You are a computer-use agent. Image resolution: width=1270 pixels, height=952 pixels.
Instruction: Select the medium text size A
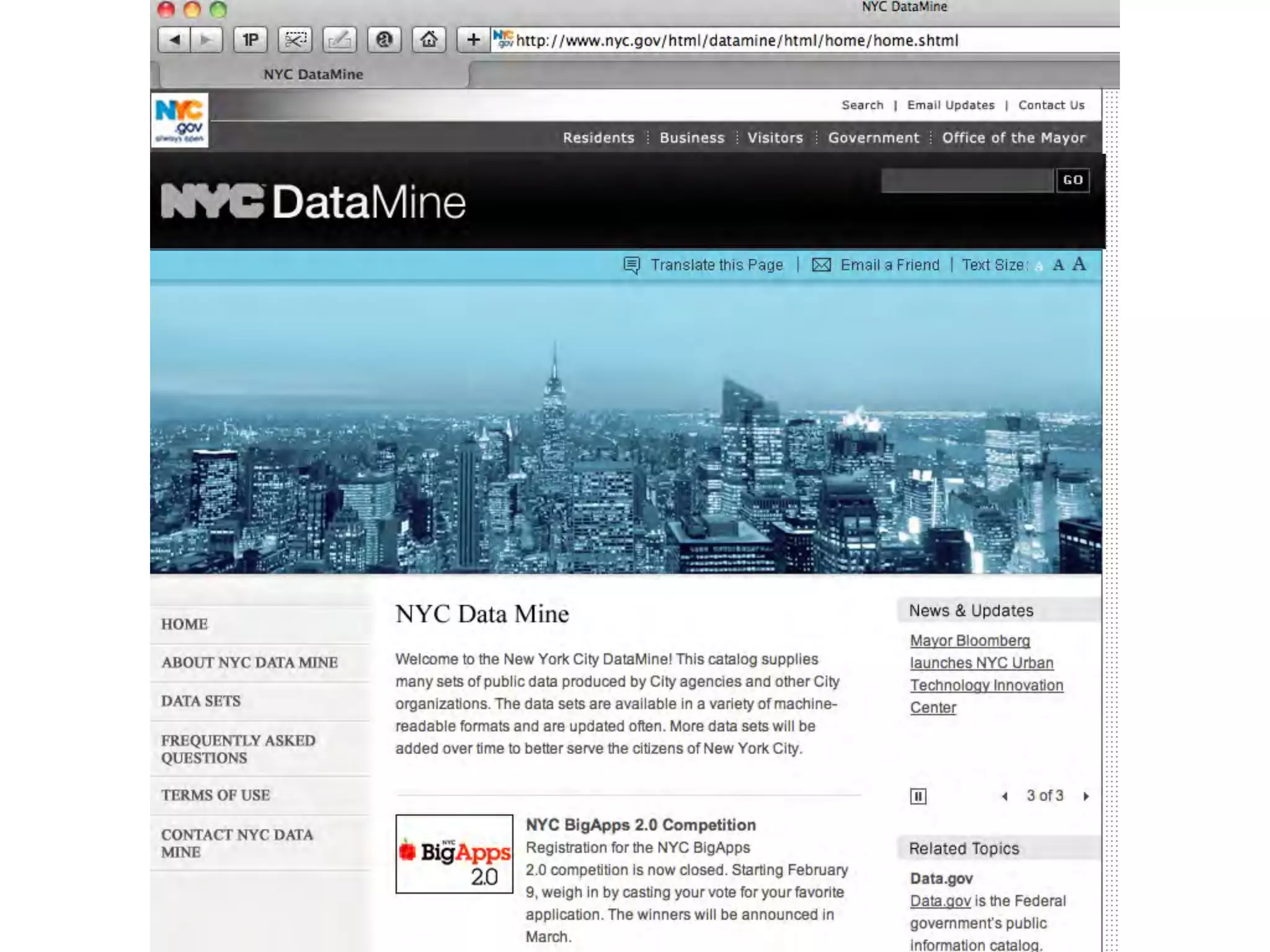click(x=1059, y=265)
